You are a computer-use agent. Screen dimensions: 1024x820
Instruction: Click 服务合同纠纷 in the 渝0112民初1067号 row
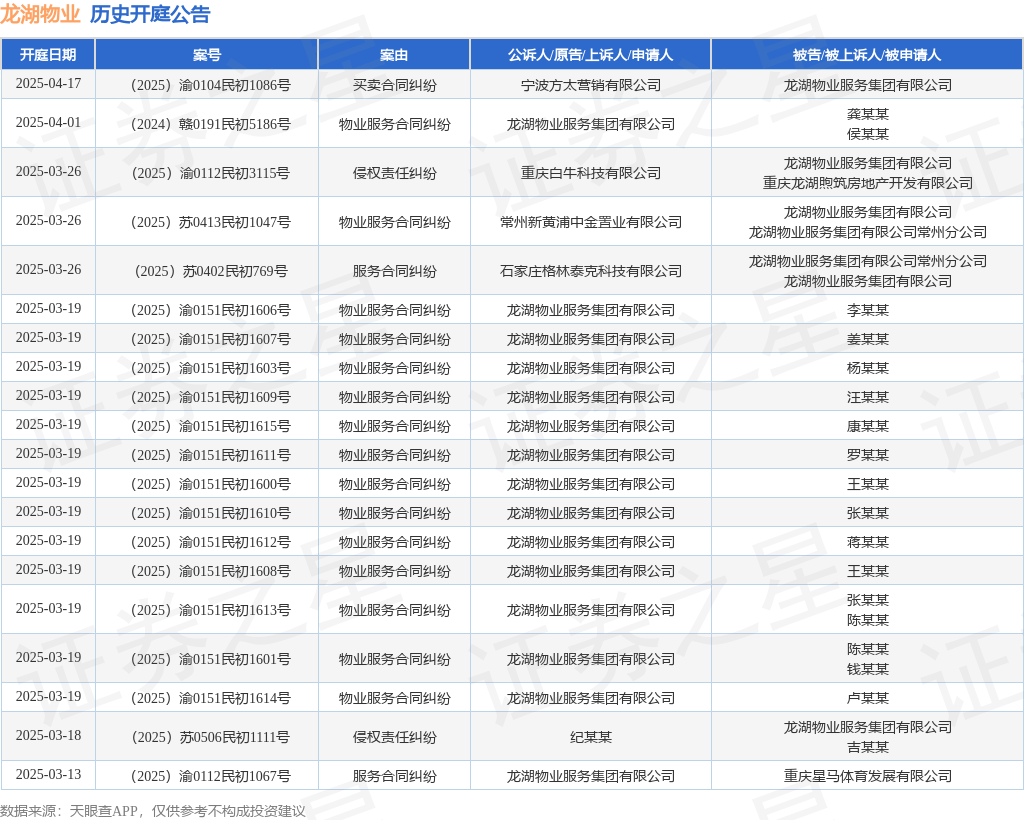click(394, 776)
